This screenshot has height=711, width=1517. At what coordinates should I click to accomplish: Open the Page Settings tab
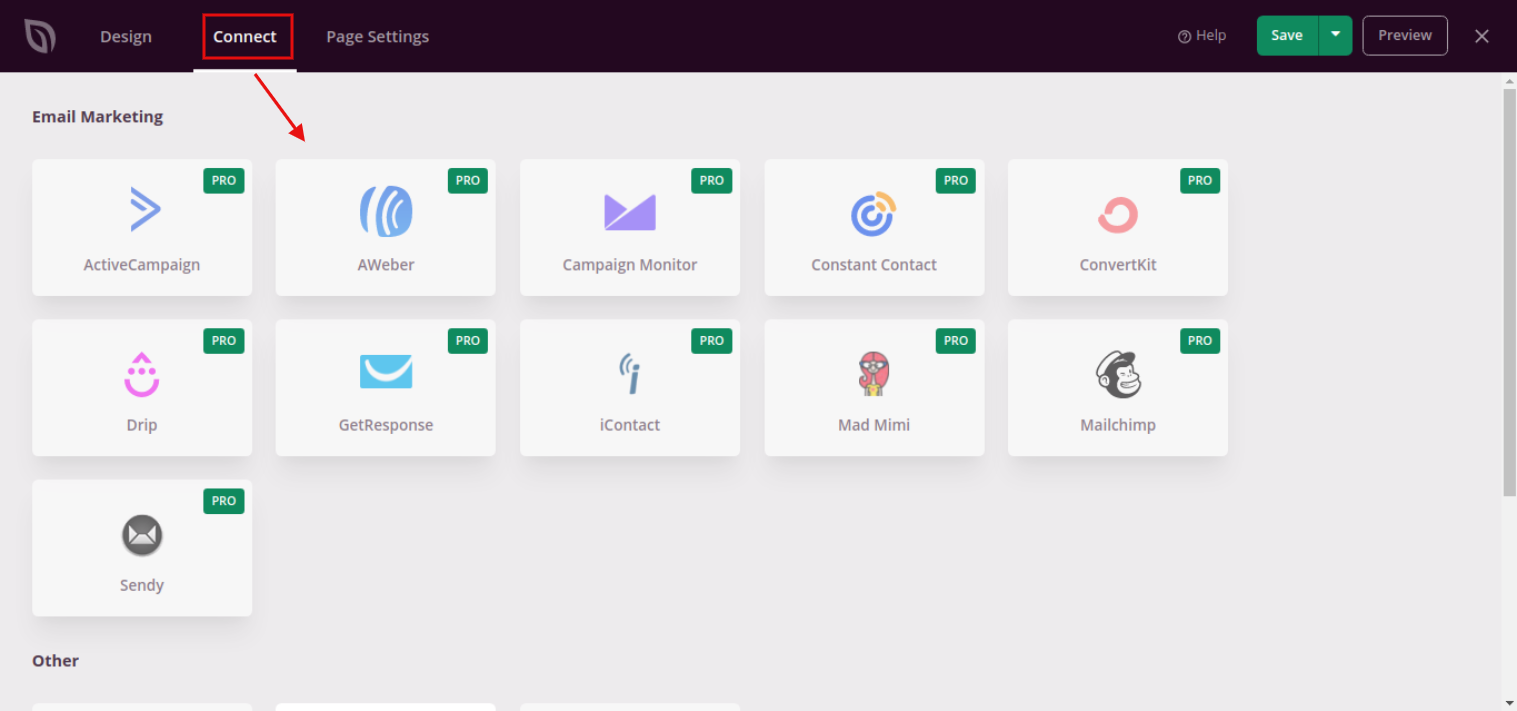377,36
